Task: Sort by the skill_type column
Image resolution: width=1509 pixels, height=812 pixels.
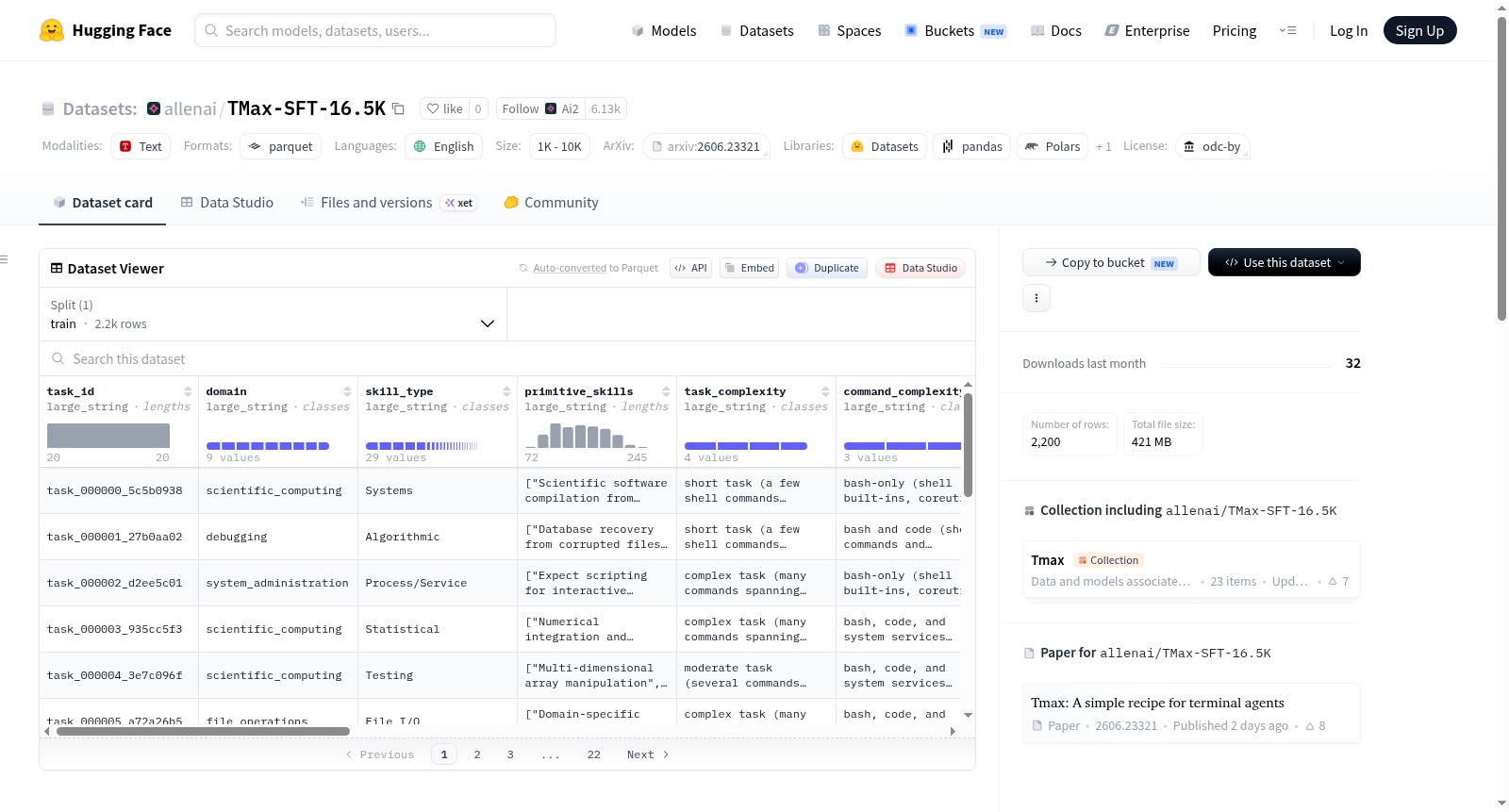Action: tap(506, 391)
